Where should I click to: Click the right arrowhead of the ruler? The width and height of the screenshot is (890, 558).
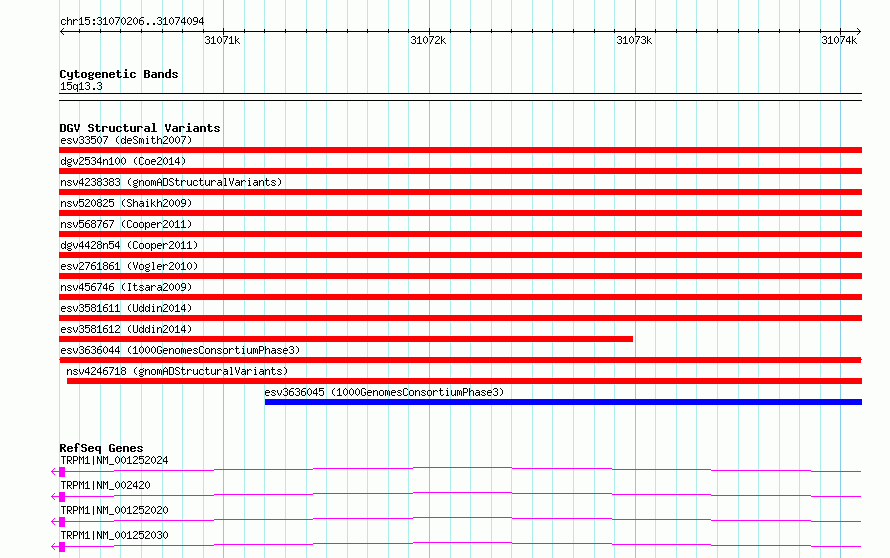(x=859, y=32)
